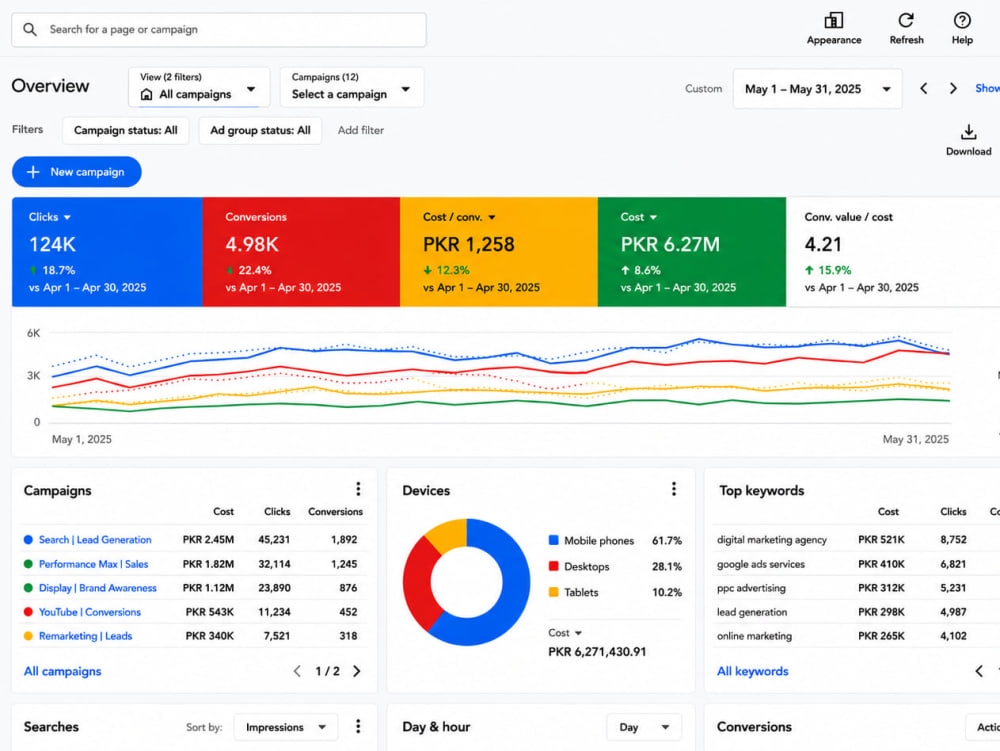The image size is (1000, 751).
Task: Go to previous Campaigns page arrow
Action: [297, 671]
